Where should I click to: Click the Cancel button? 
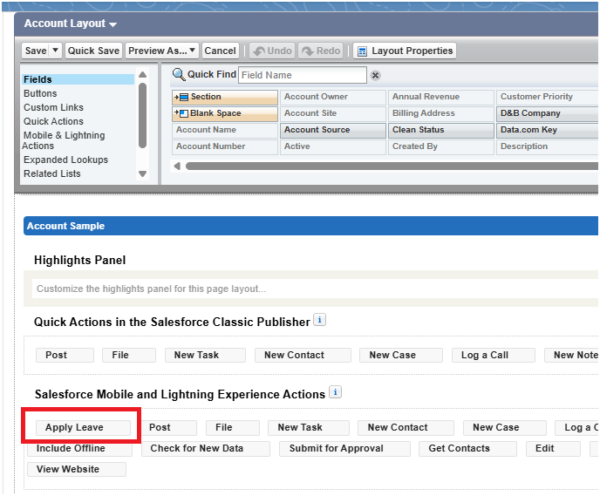(220, 51)
